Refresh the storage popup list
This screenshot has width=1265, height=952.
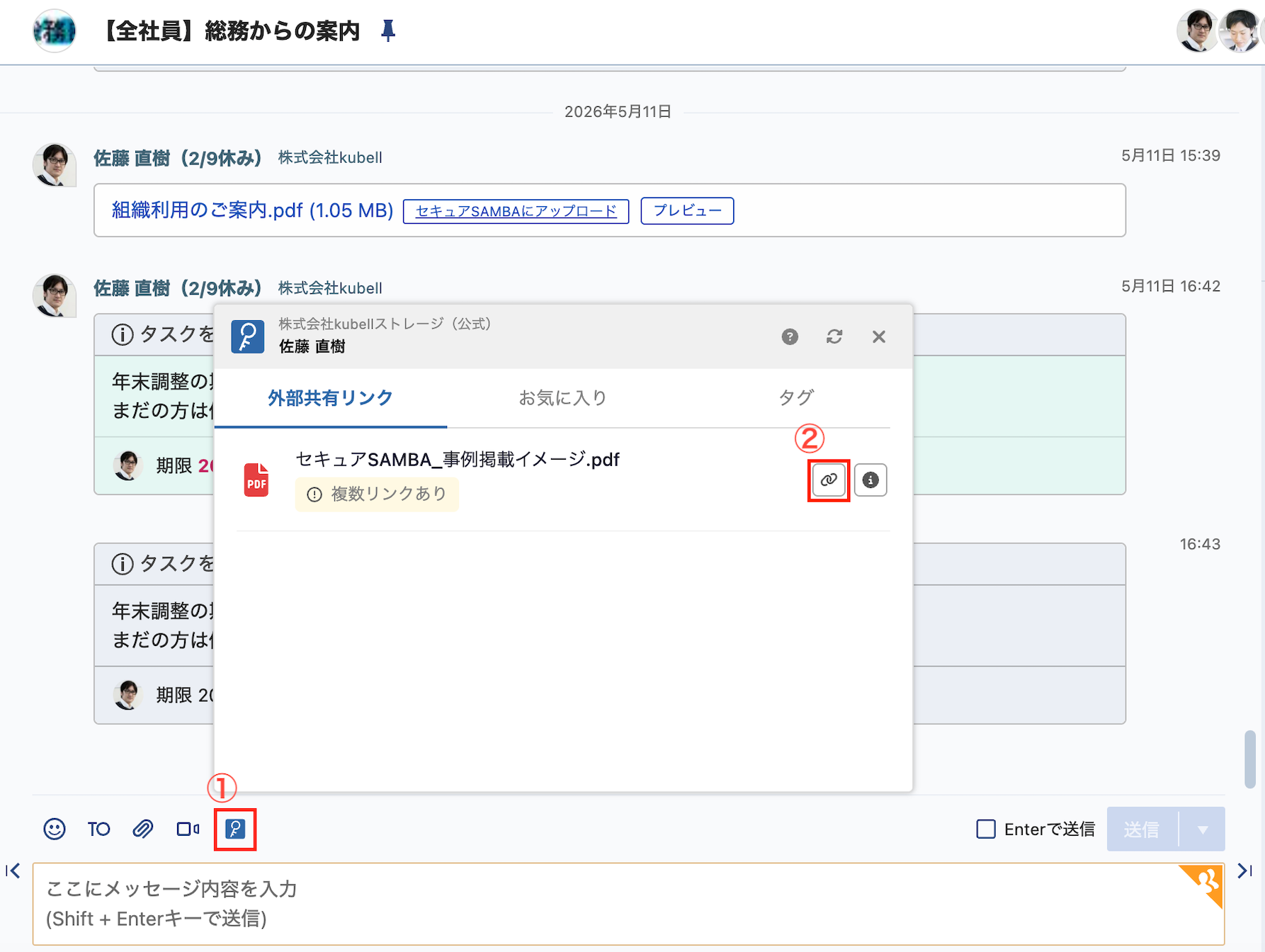point(834,337)
